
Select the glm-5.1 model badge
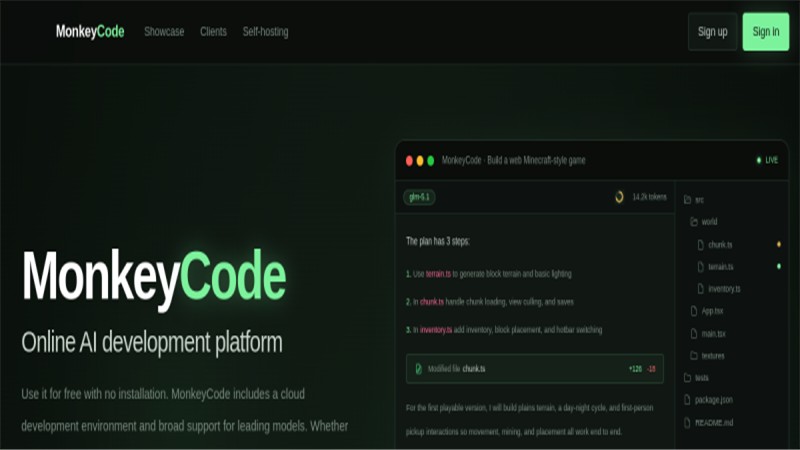419,197
